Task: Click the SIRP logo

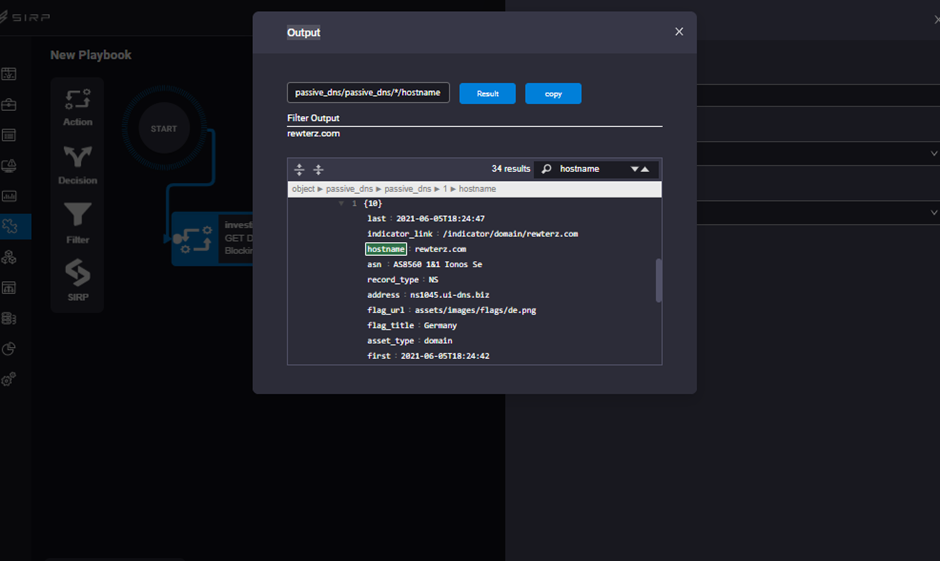Action: tap(25, 17)
